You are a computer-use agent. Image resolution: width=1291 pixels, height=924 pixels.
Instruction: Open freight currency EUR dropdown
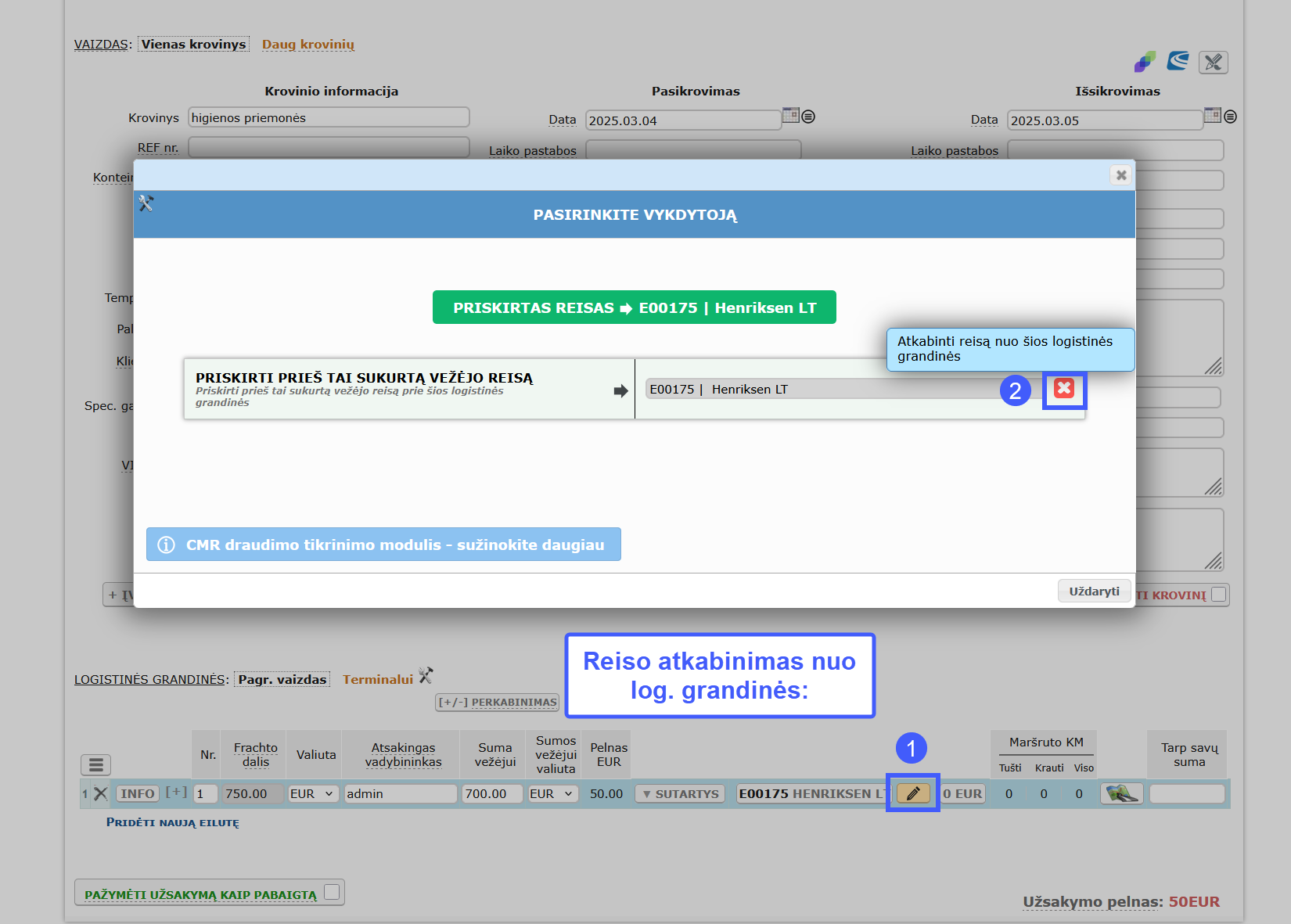pyautogui.click(x=313, y=793)
